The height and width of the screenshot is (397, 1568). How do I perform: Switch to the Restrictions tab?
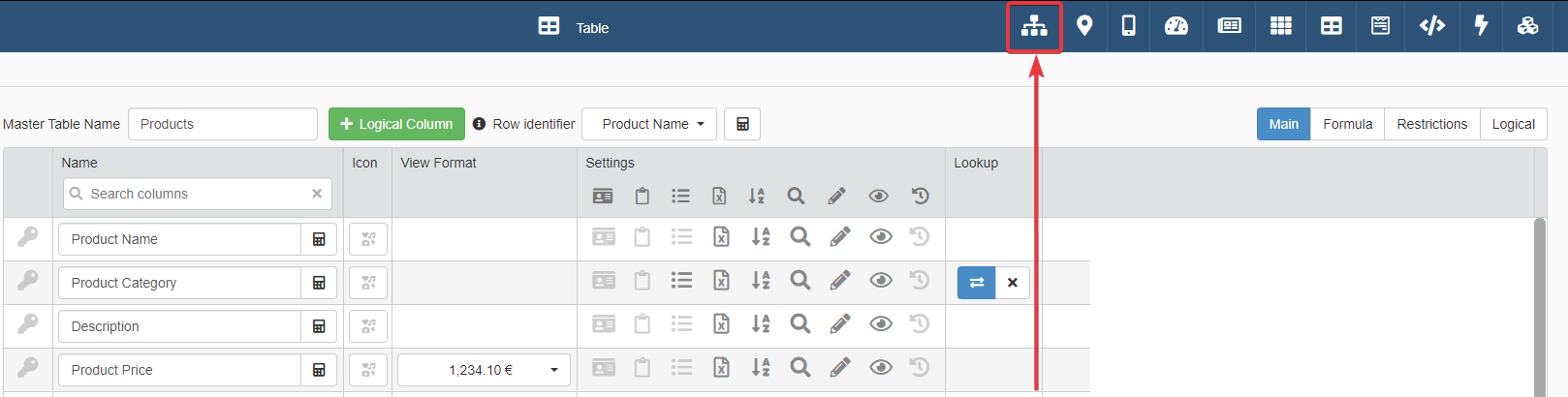tap(1431, 124)
